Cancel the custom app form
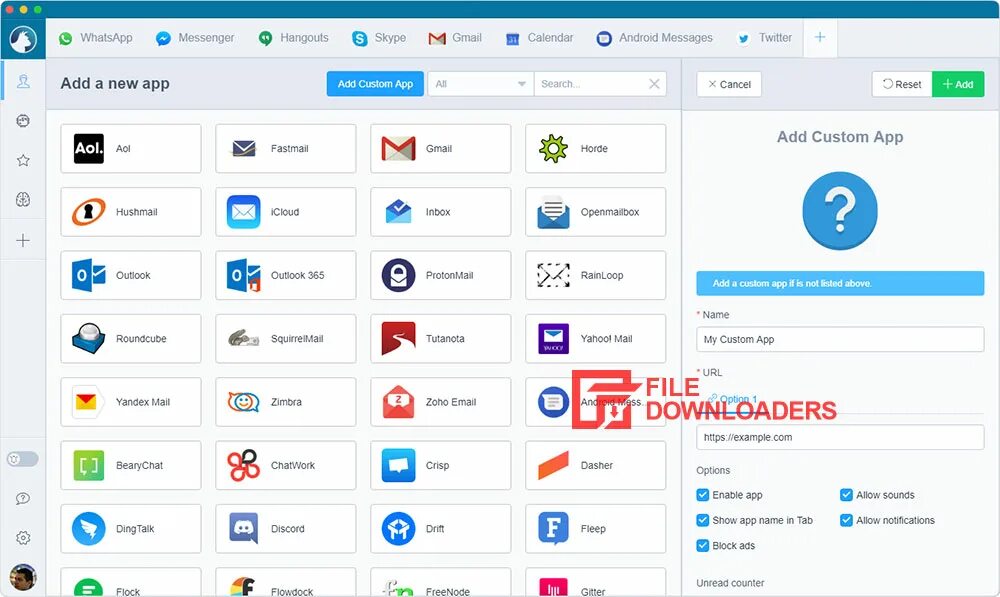 729,84
